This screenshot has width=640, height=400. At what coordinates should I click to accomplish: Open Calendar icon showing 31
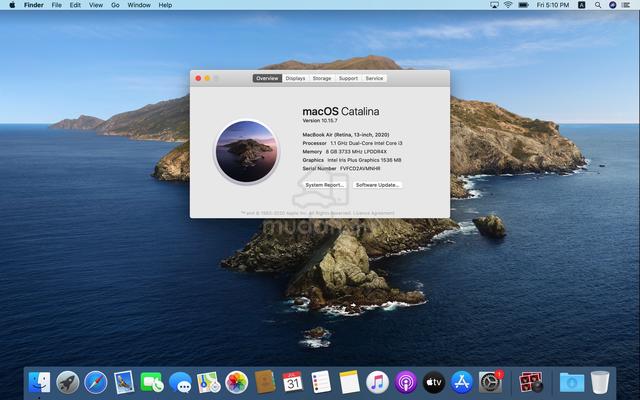pos(293,382)
